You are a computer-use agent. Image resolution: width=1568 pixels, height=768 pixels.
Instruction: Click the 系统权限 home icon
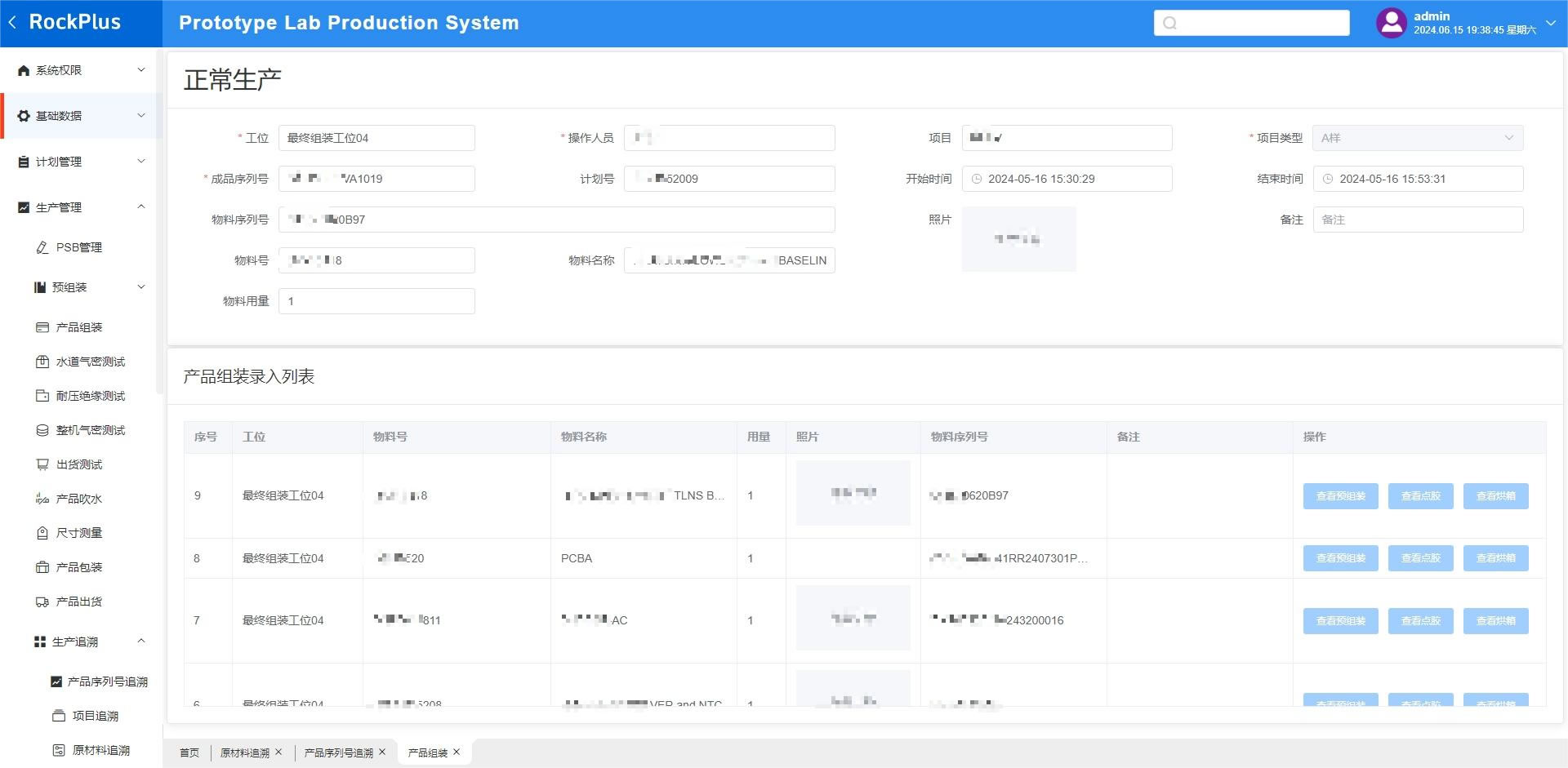point(24,70)
